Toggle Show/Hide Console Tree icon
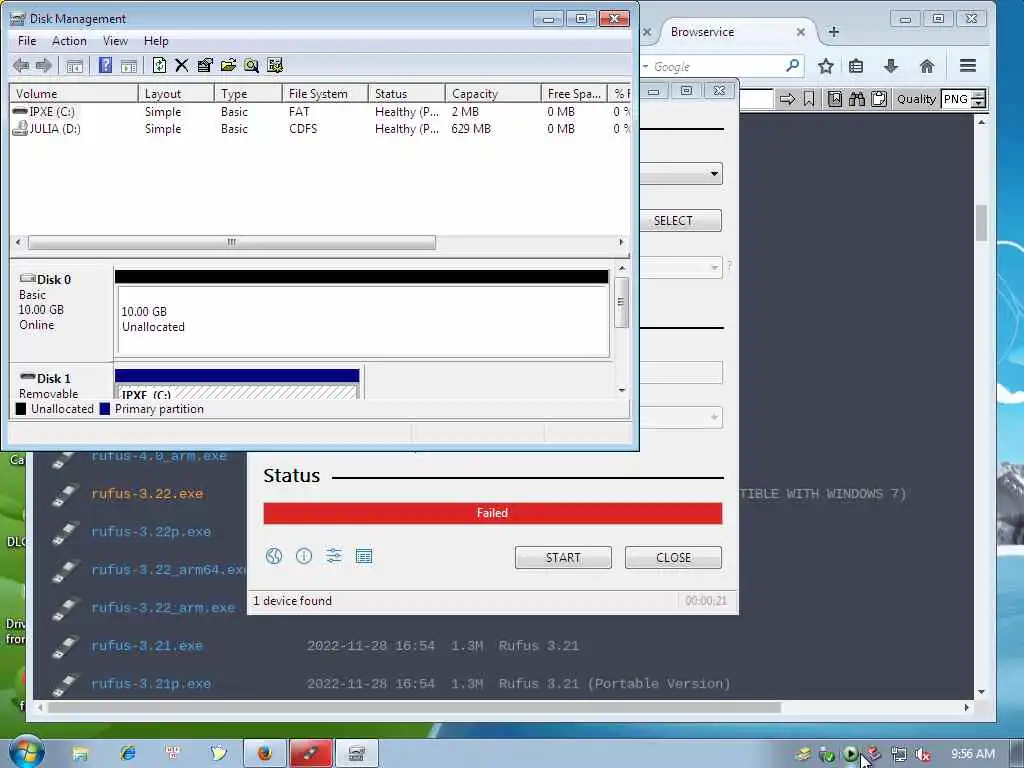The image size is (1024, 768). point(74,65)
